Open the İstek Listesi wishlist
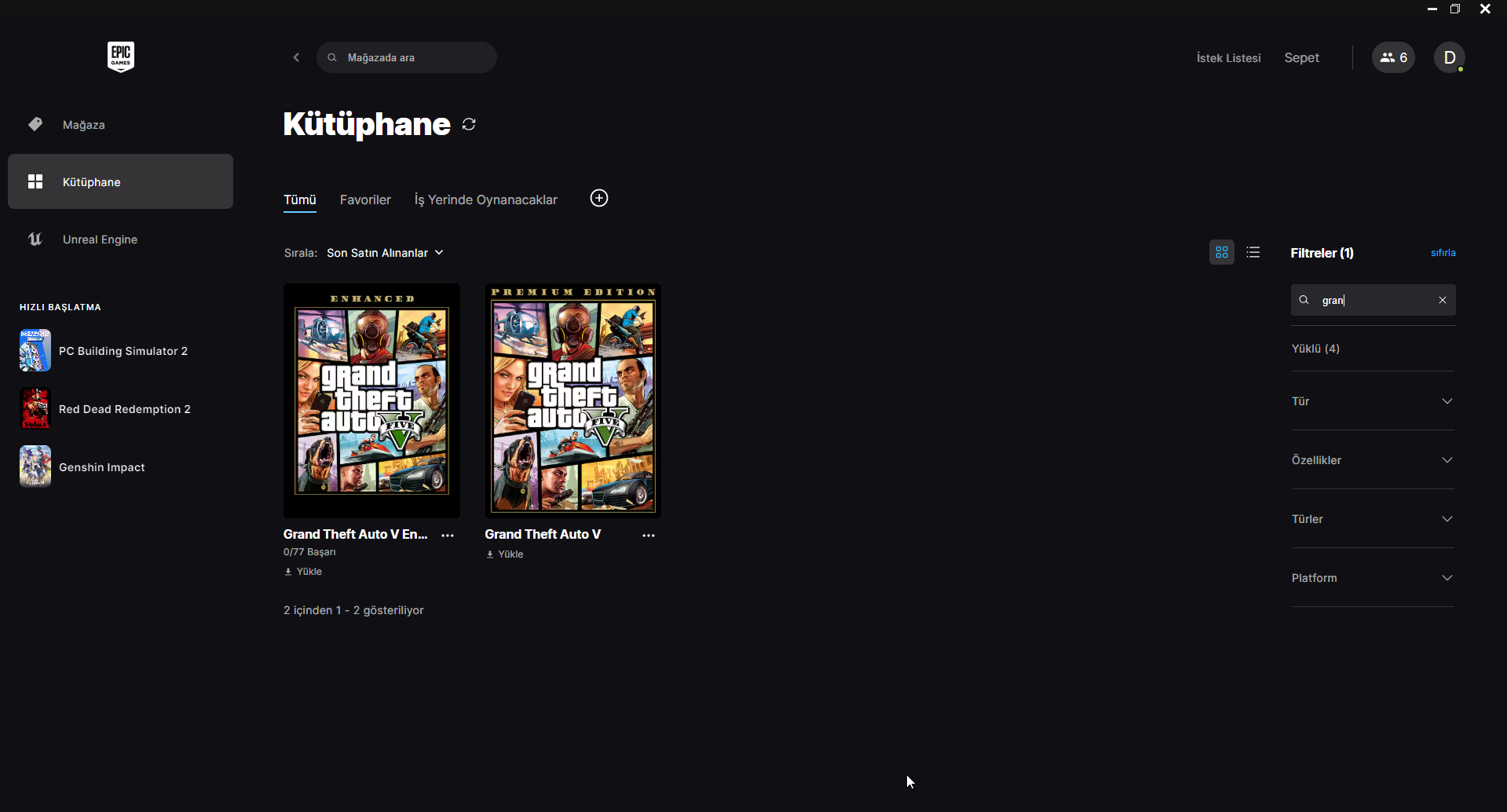The image size is (1507, 812). coord(1229,58)
